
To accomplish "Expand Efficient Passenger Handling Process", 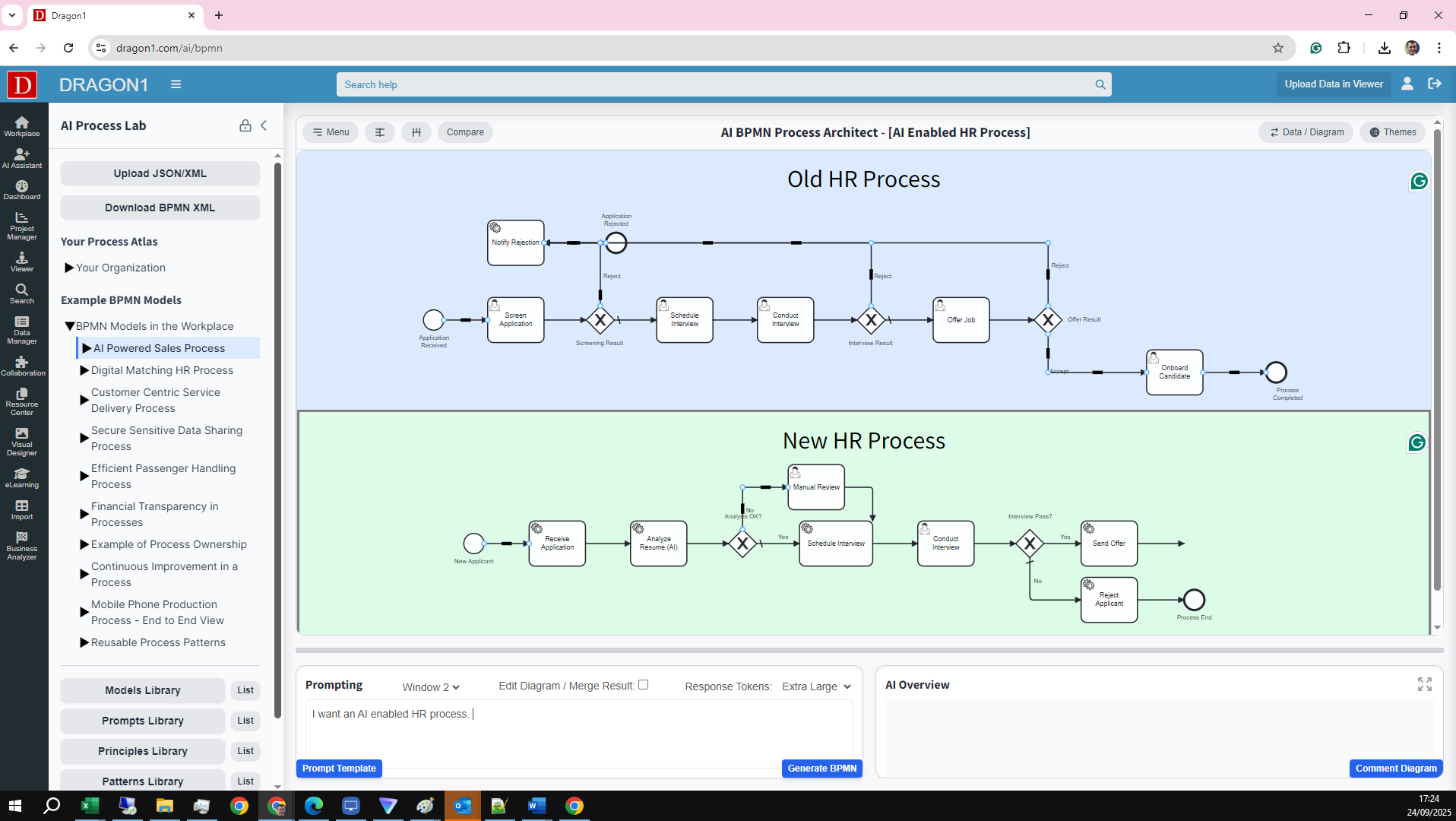I will click(x=84, y=476).
